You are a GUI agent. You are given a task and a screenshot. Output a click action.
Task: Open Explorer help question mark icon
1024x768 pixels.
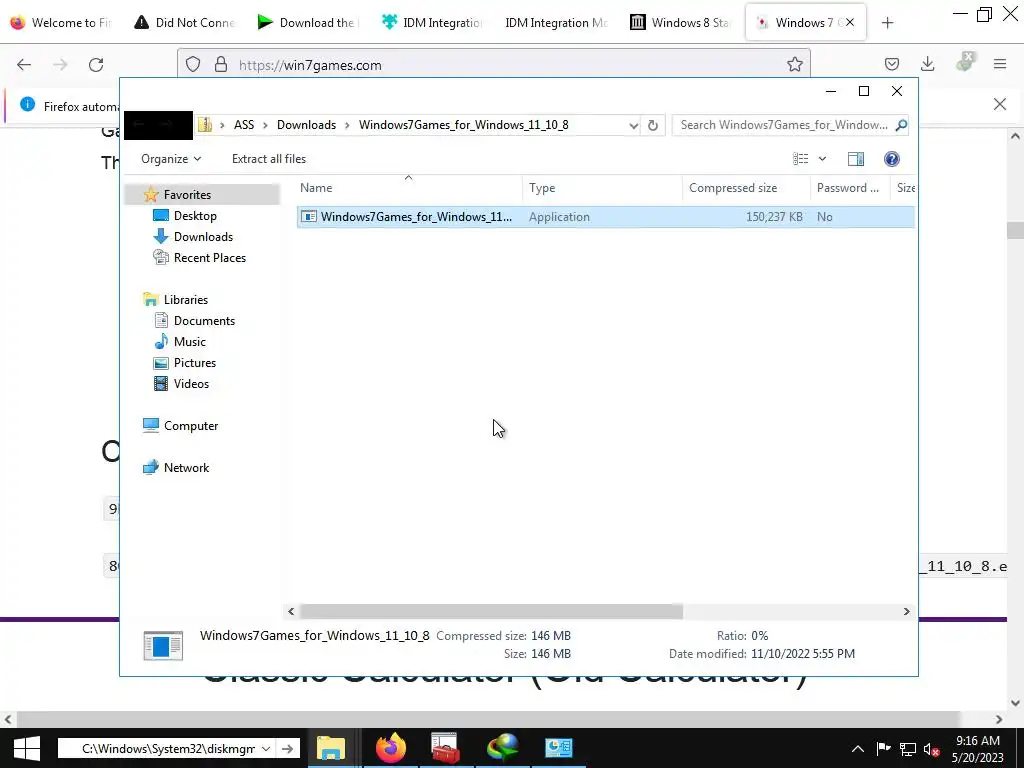(891, 159)
